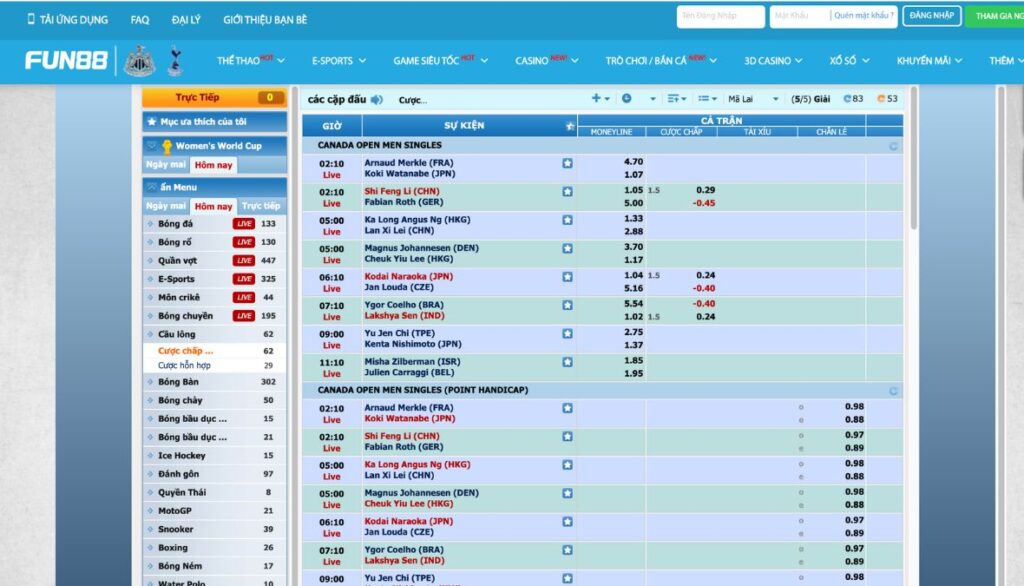
Task: Click the plus icon in odds toolbar
Action: point(596,98)
